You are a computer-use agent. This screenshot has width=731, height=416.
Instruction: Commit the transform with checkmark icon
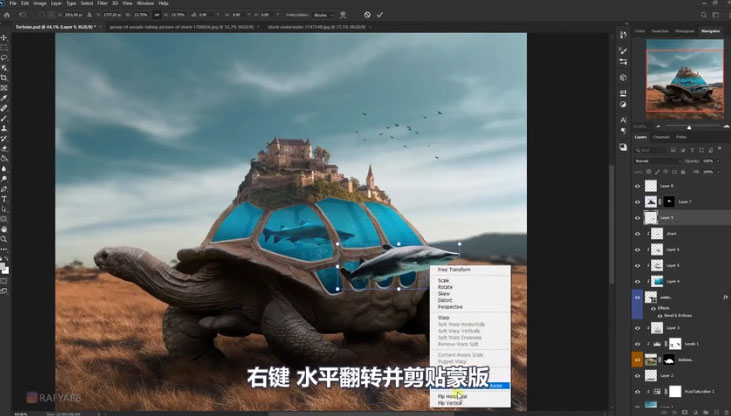[380, 15]
